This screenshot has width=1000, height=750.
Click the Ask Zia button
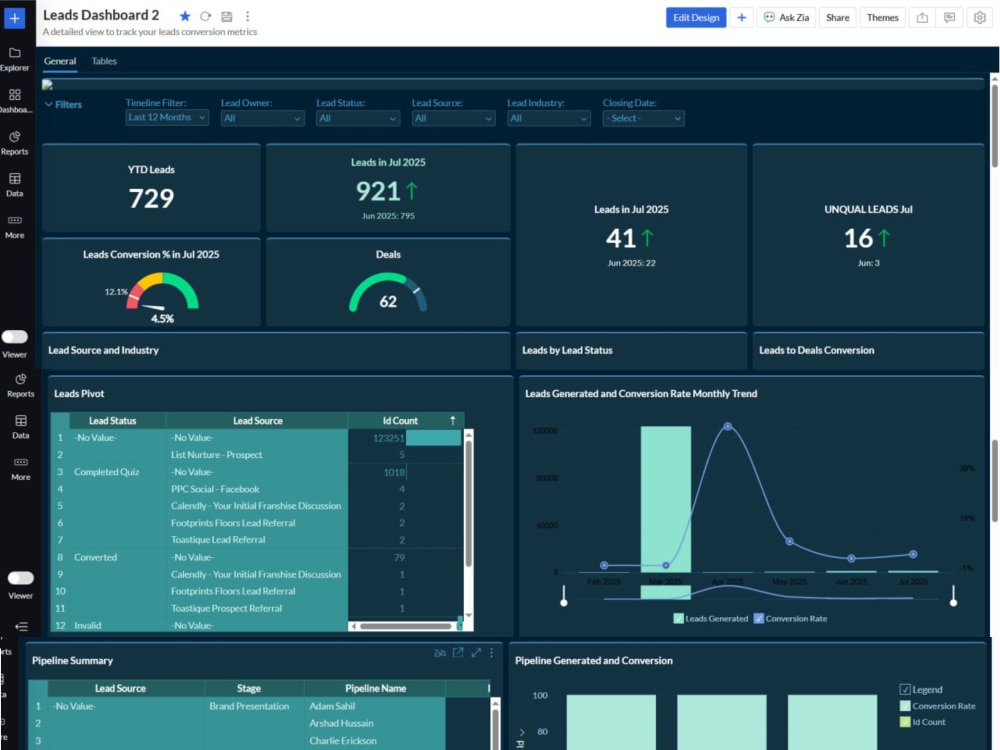[786, 18]
